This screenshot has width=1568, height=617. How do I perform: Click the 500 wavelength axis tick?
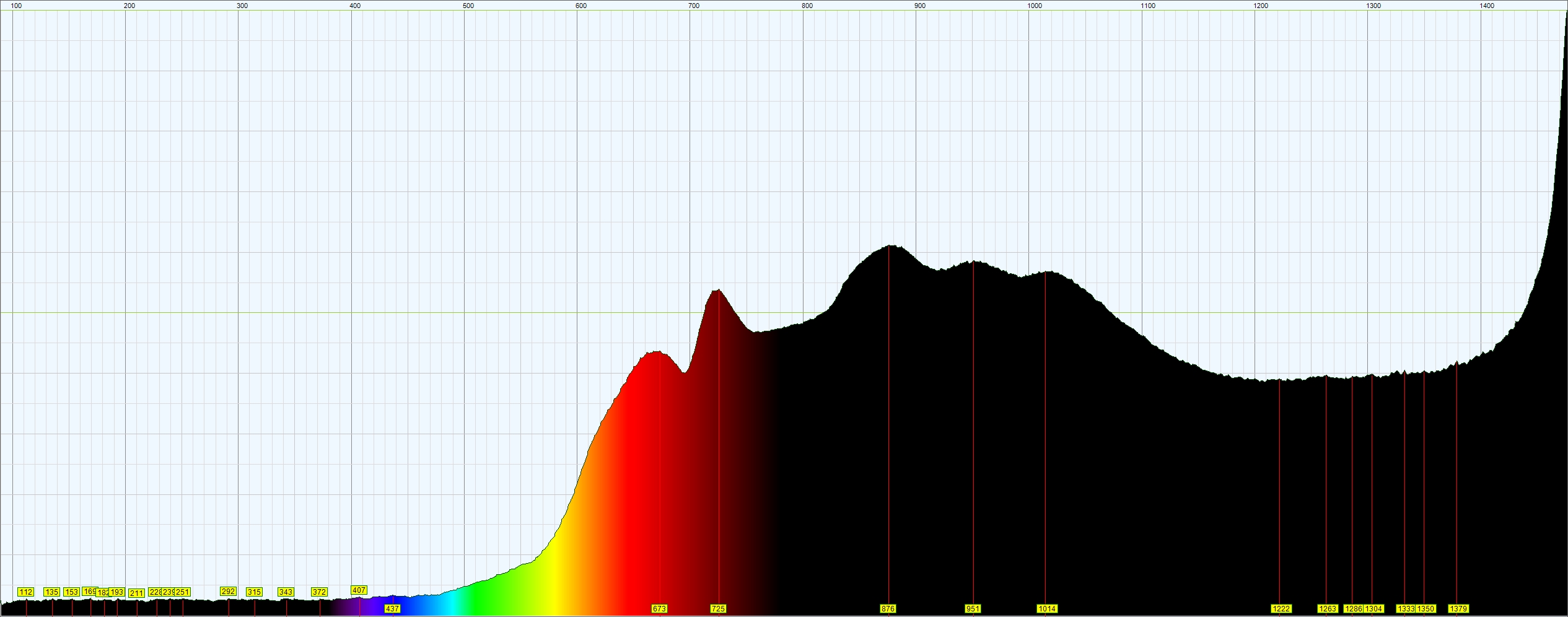[x=468, y=6]
